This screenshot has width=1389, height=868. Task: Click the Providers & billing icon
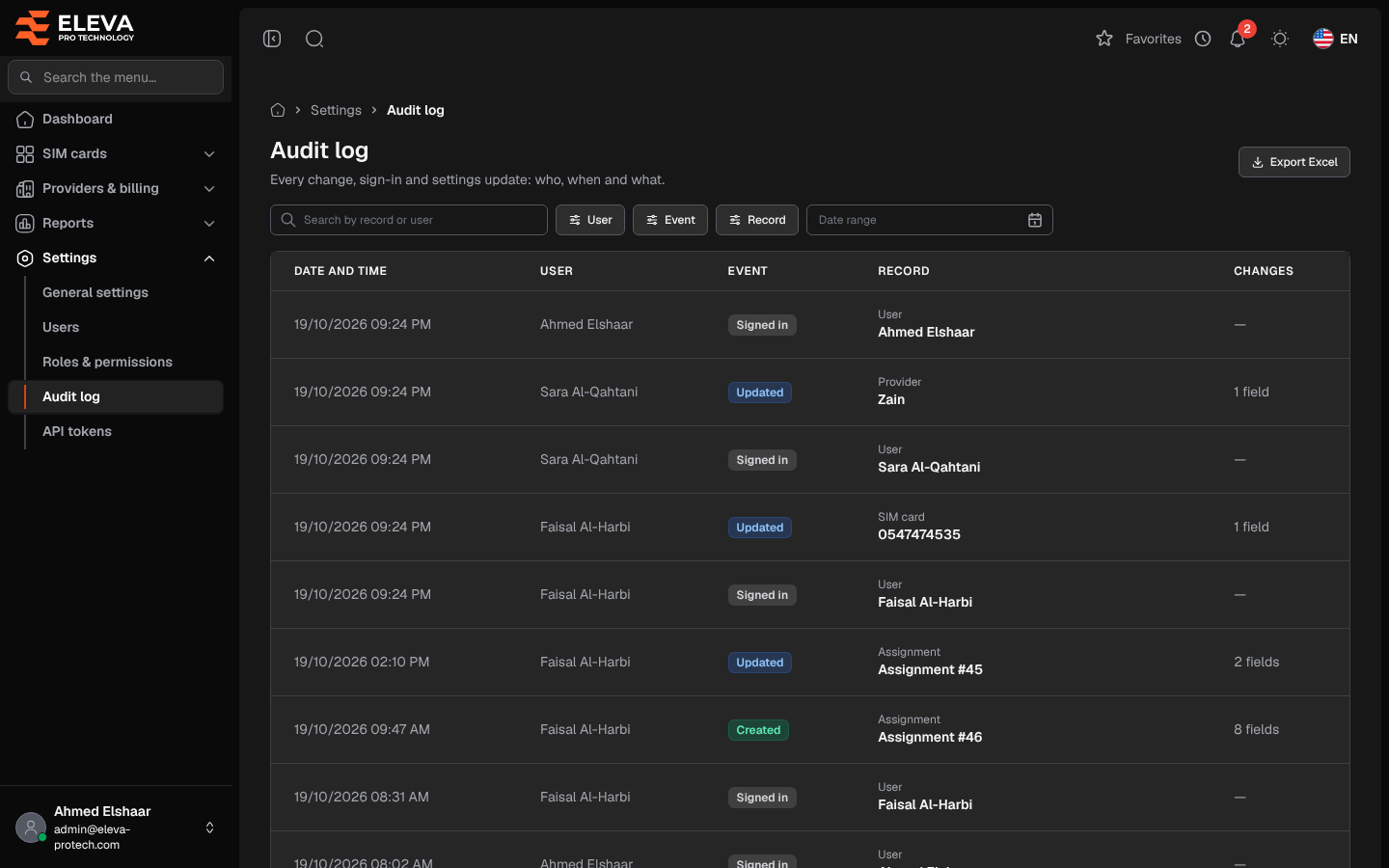pyautogui.click(x=25, y=189)
